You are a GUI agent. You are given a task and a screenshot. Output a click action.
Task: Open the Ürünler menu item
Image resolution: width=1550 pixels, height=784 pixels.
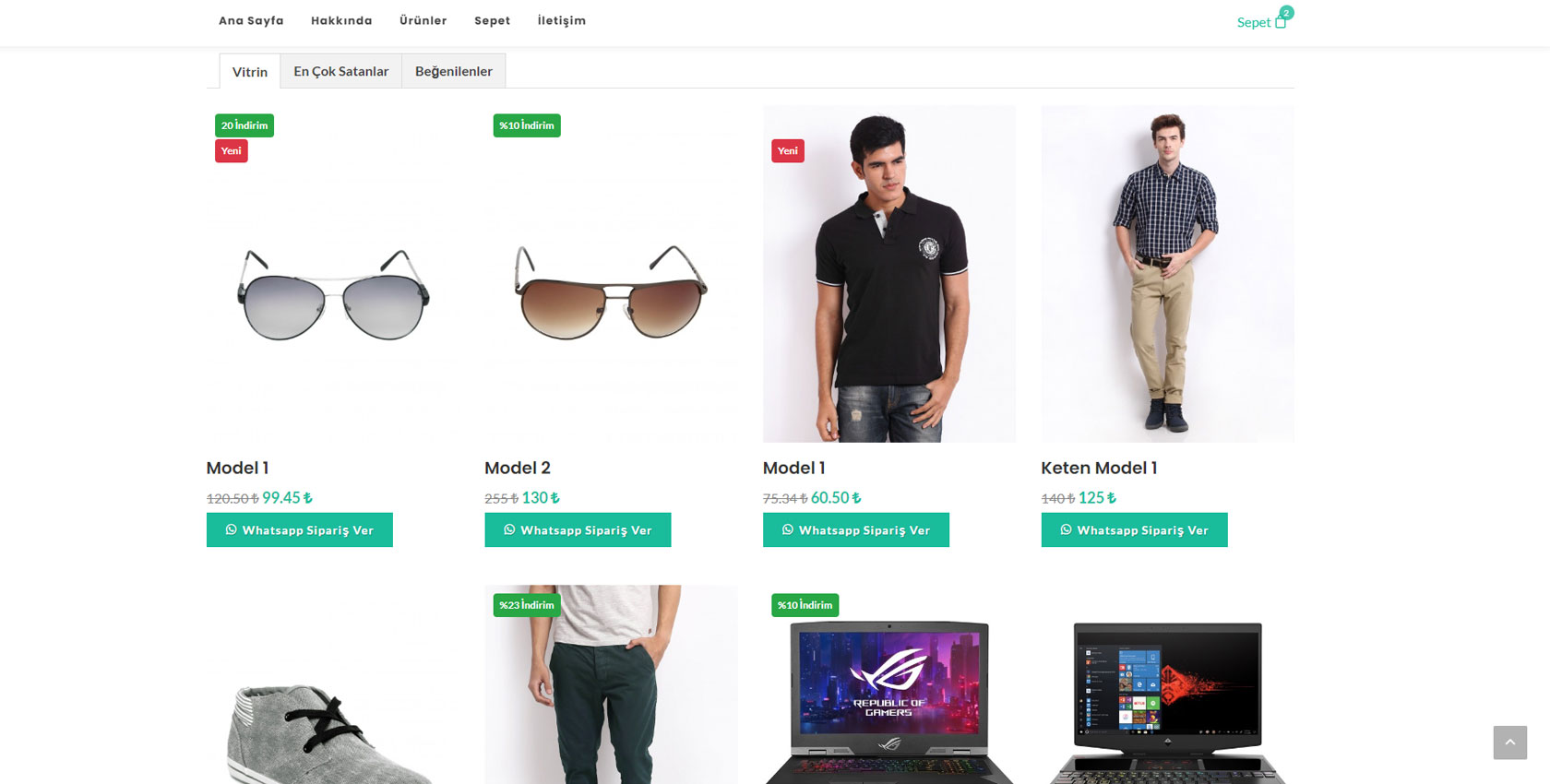point(423,20)
